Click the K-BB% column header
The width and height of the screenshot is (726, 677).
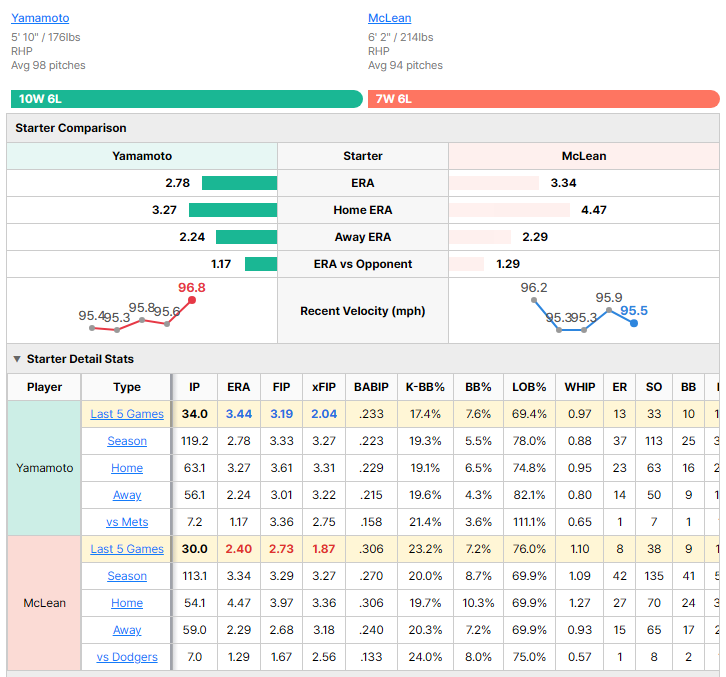click(x=425, y=387)
